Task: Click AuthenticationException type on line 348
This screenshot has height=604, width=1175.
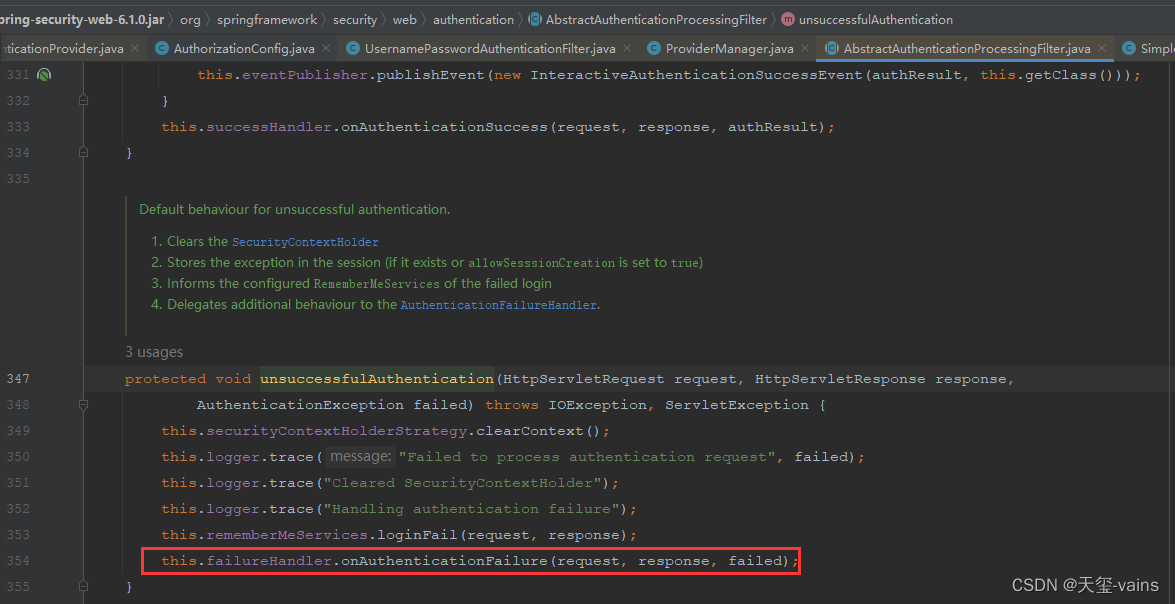Action: tap(300, 405)
